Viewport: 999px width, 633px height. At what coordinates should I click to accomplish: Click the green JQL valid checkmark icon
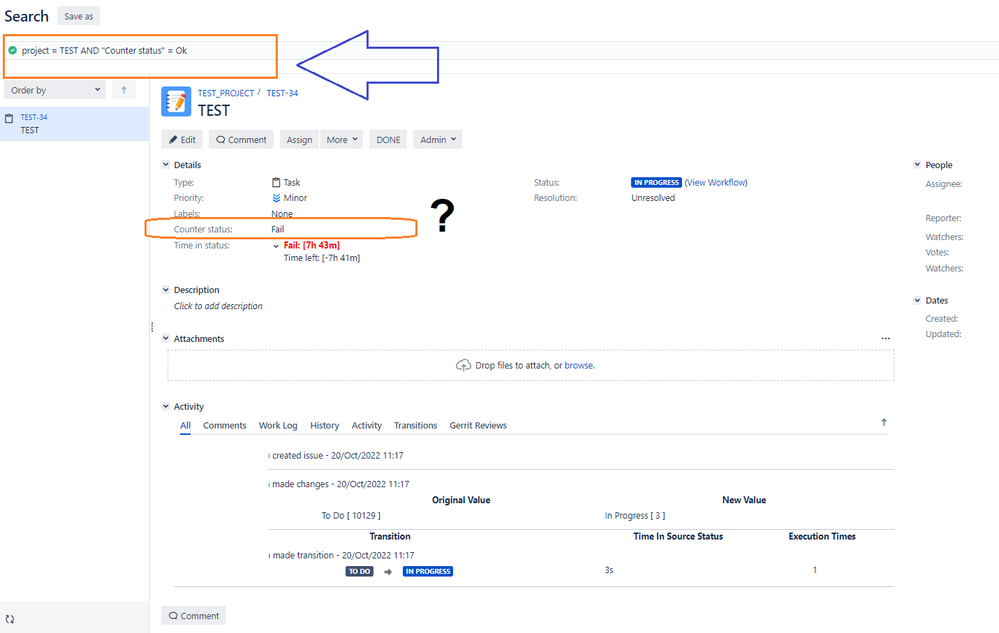pos(13,50)
